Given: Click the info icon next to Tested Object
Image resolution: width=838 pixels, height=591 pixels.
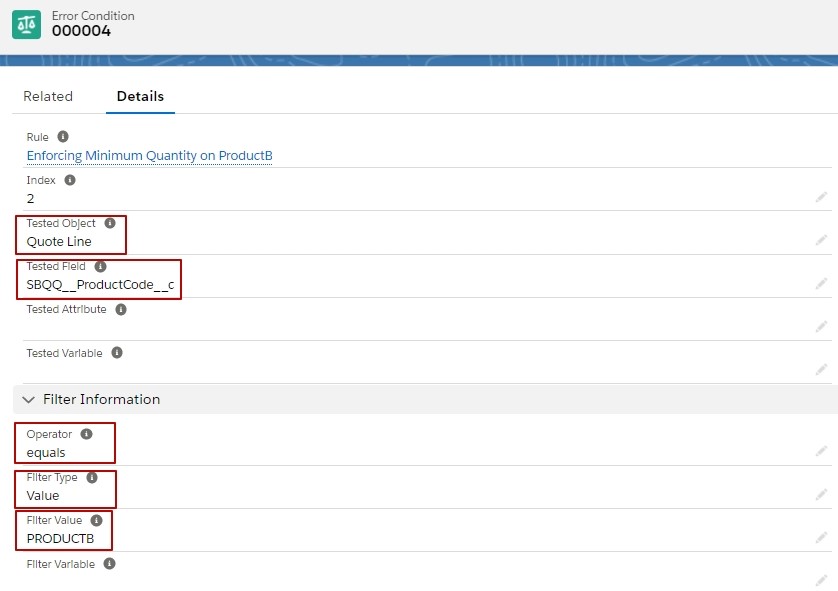Looking at the screenshot, I should pyautogui.click(x=110, y=223).
